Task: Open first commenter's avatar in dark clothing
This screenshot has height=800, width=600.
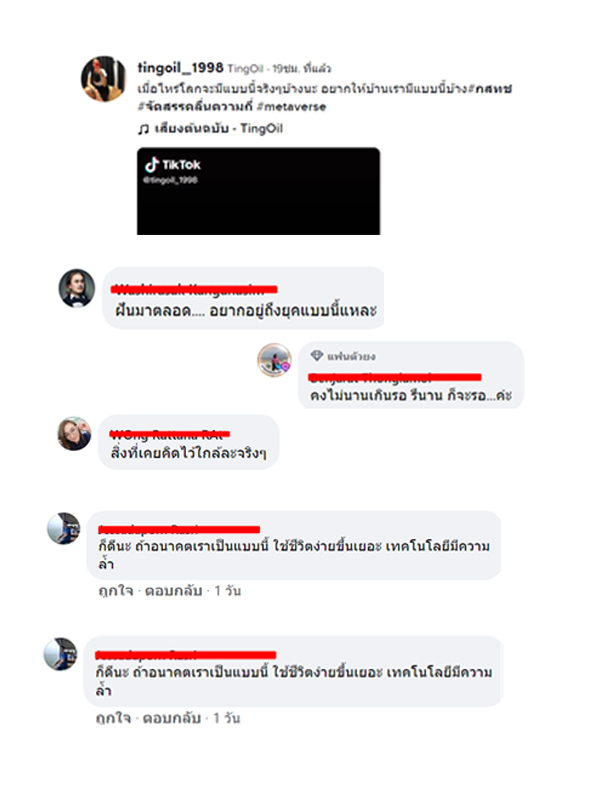Action: (x=77, y=288)
